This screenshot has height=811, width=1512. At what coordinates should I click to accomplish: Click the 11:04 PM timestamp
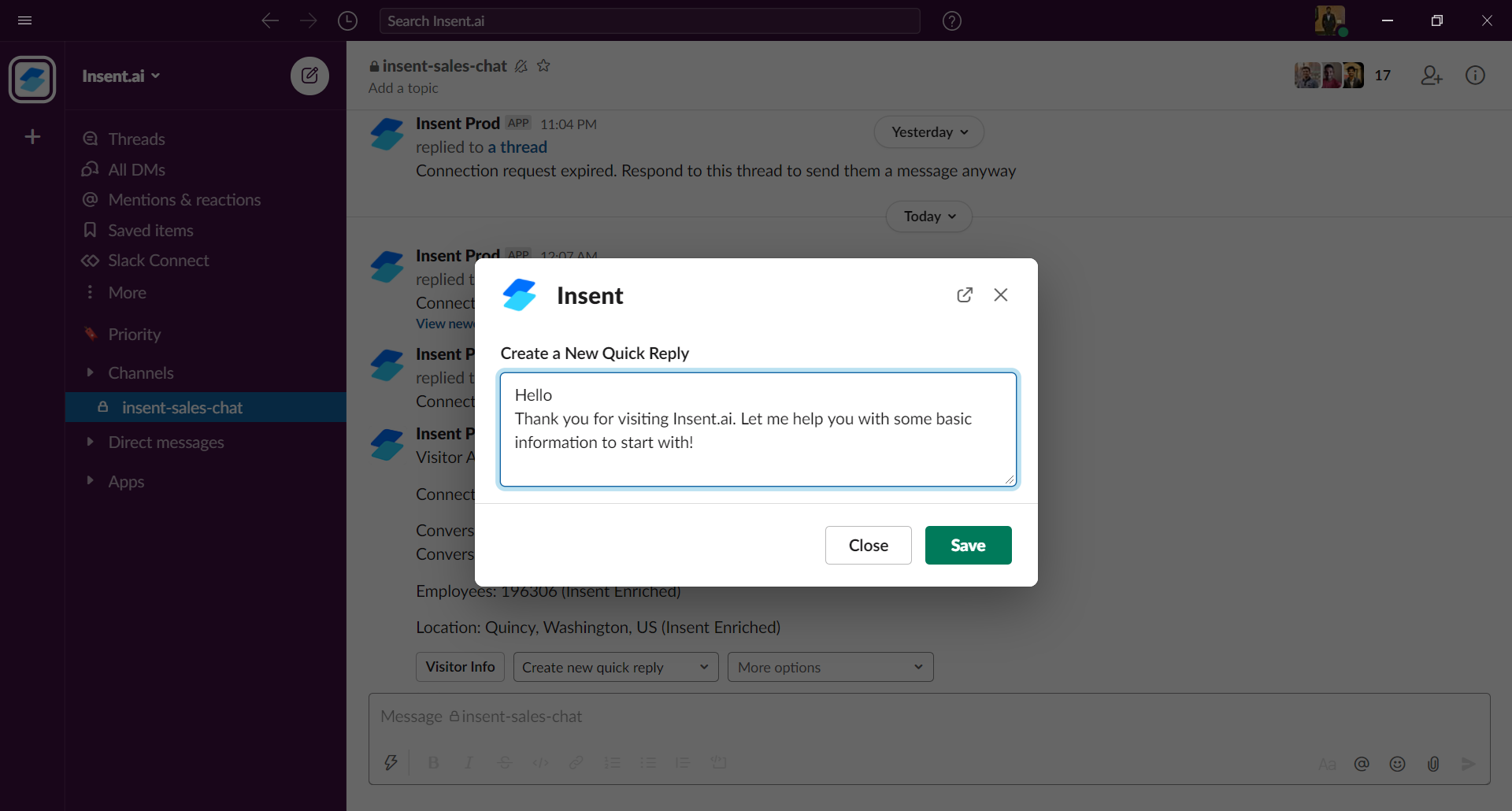coord(569,124)
